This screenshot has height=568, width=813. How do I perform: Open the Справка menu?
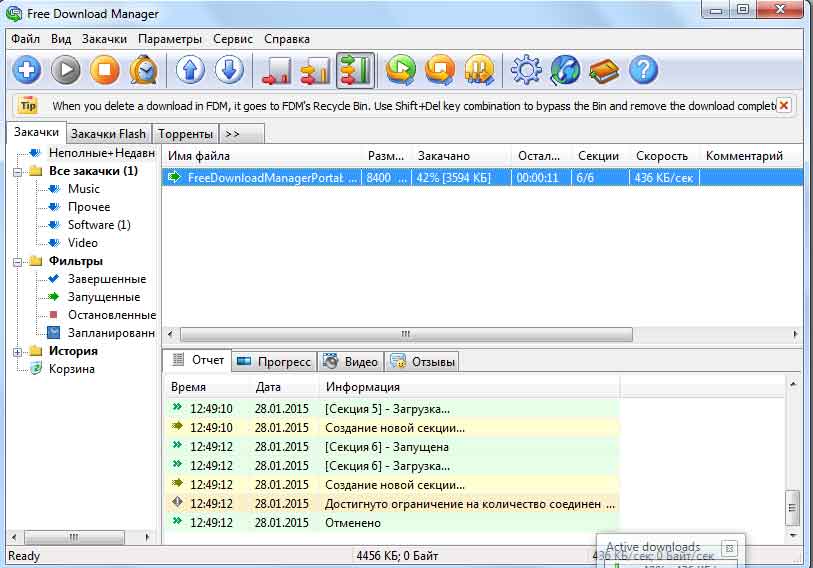click(x=287, y=39)
